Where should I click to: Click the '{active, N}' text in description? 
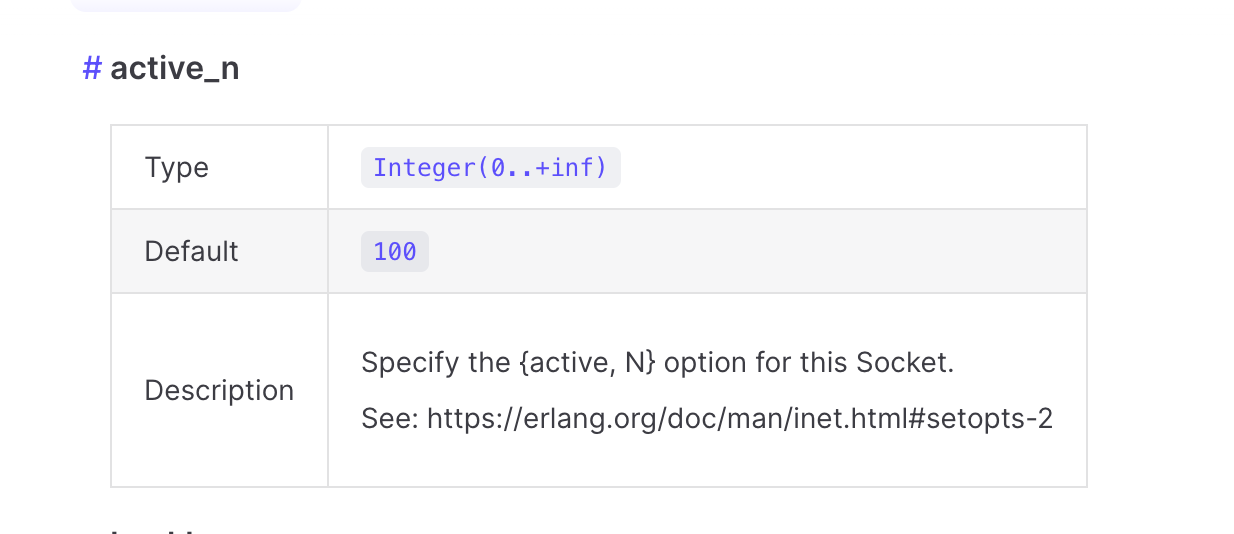(x=587, y=362)
